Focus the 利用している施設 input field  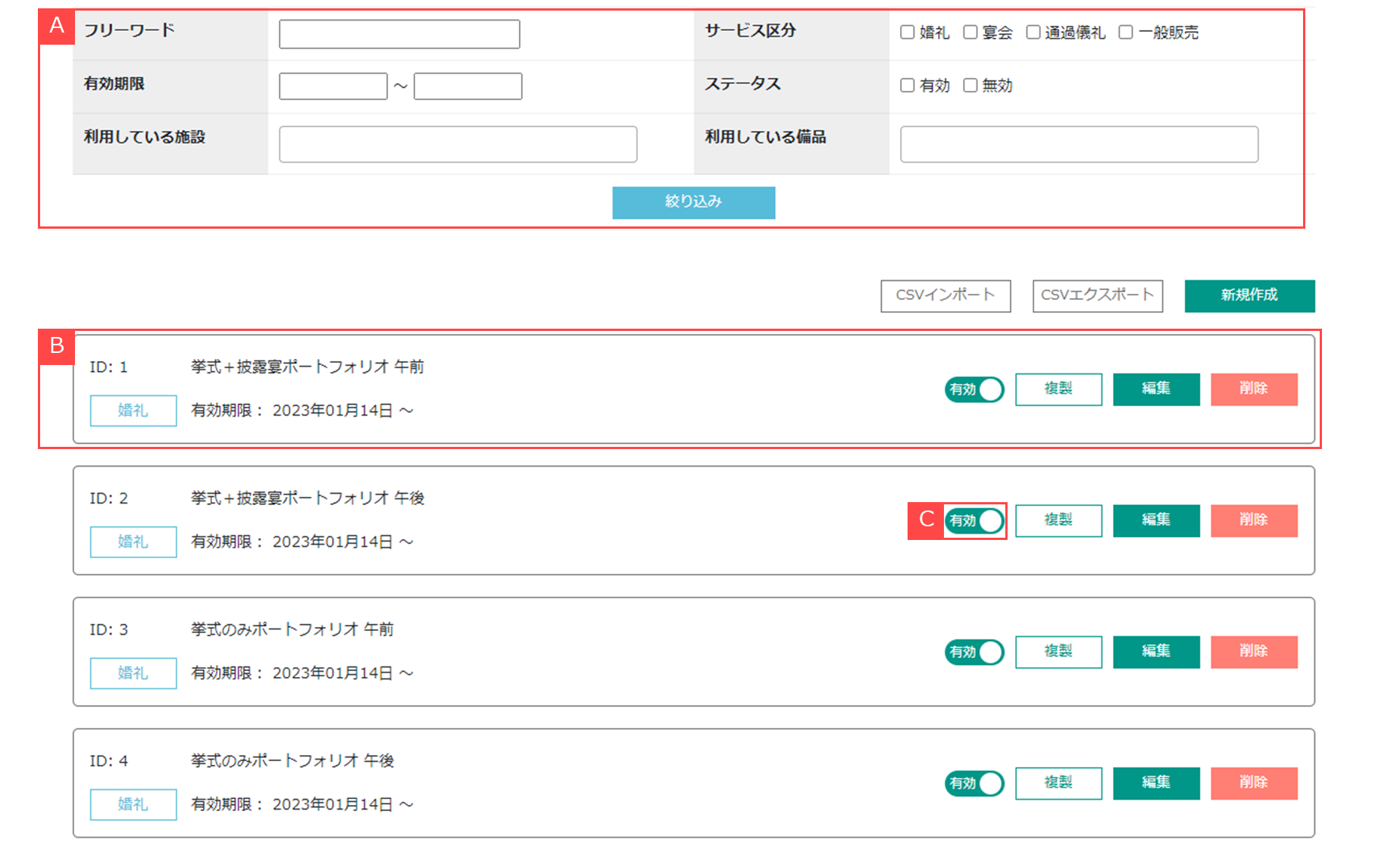(x=458, y=144)
